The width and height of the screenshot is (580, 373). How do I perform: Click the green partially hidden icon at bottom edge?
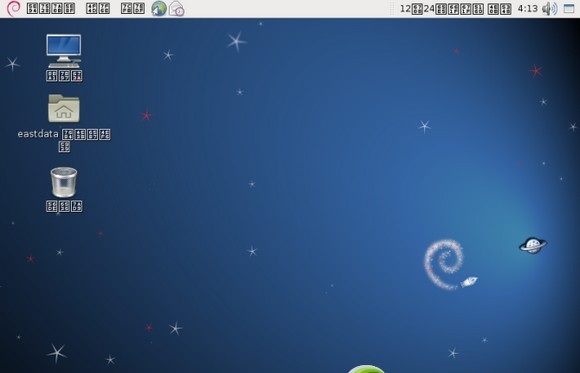[366, 369]
